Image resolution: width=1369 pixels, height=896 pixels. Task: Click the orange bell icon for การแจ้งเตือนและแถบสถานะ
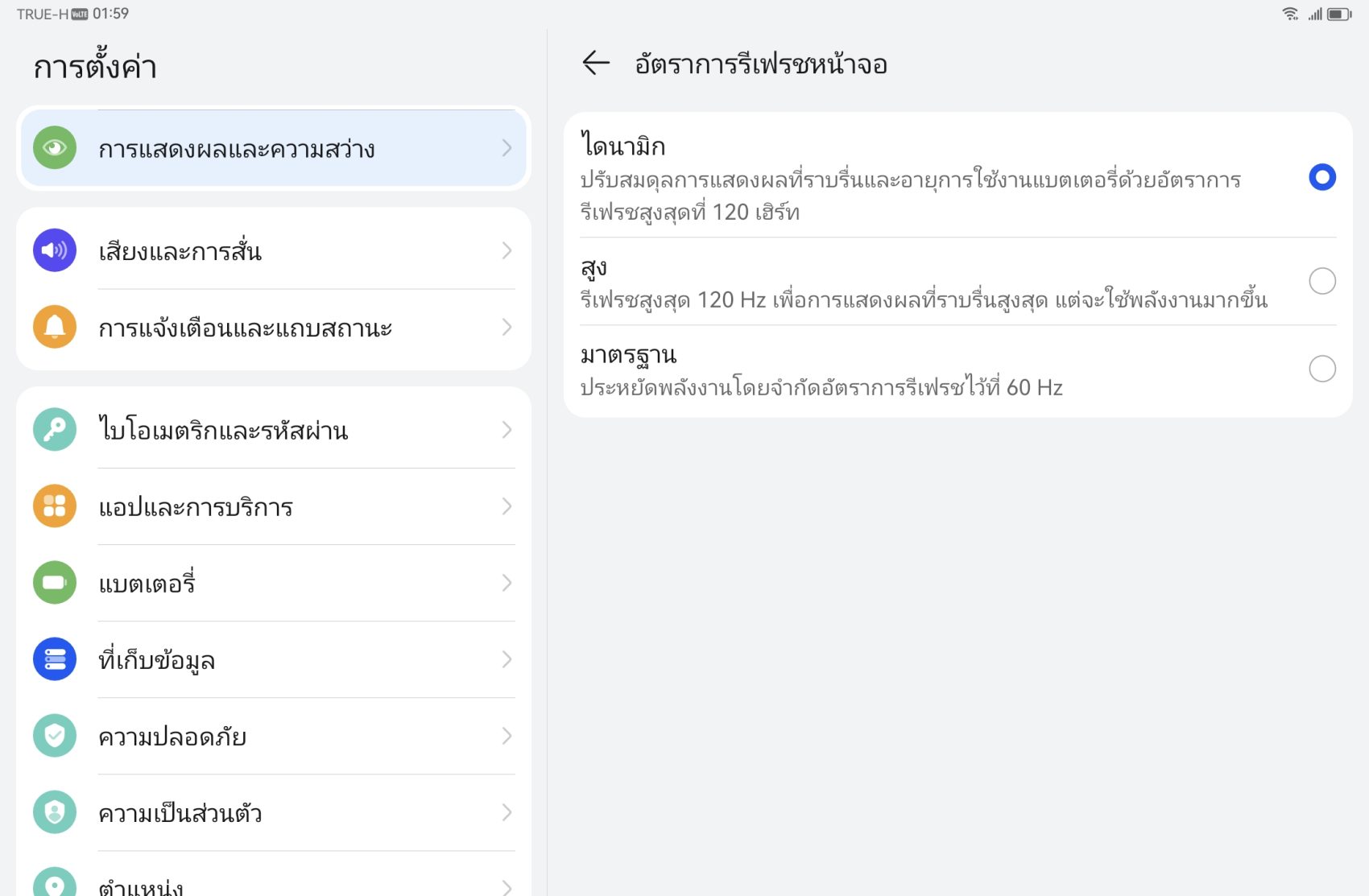point(55,327)
